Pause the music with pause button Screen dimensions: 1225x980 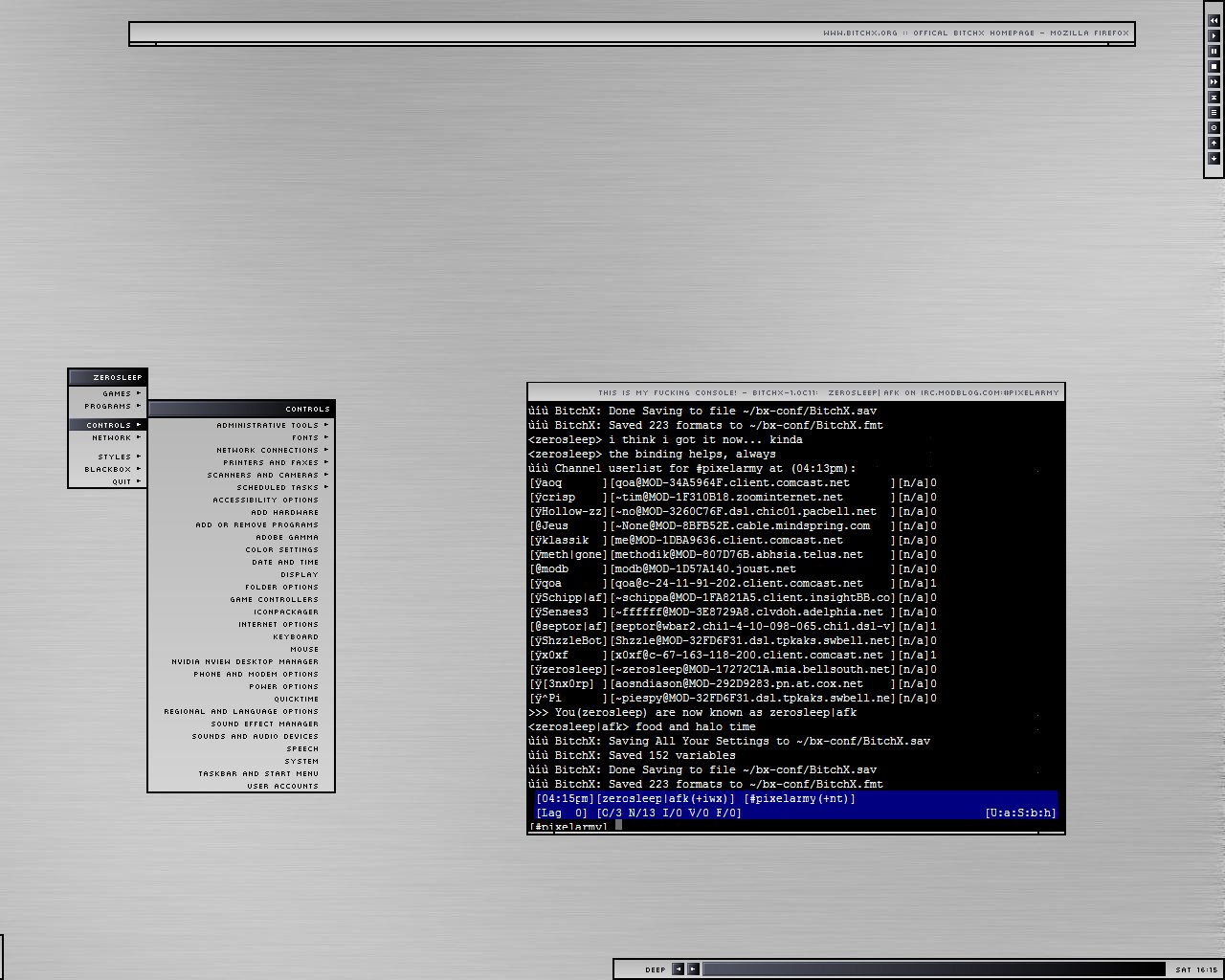(1214, 51)
